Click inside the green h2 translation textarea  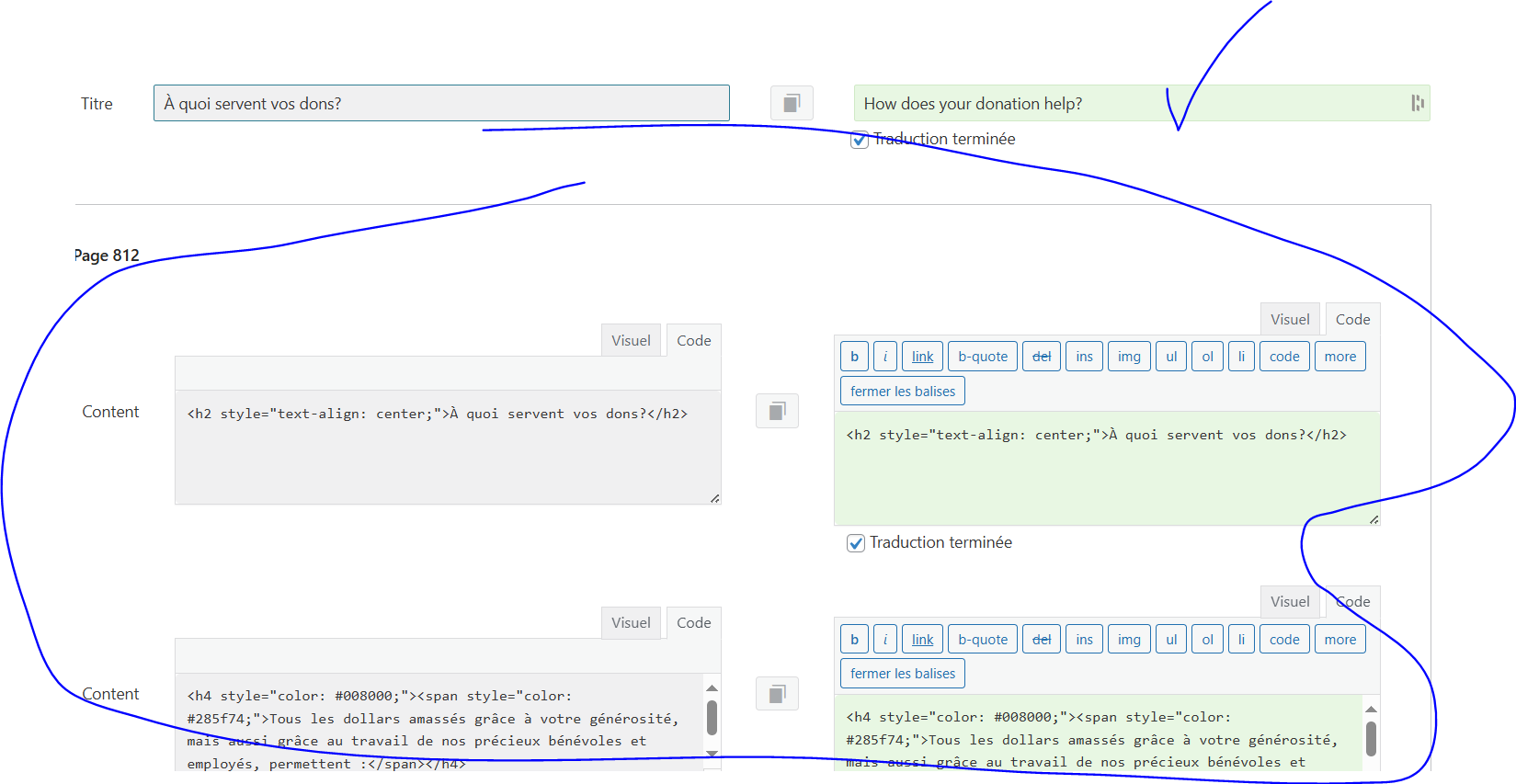tap(1107, 468)
